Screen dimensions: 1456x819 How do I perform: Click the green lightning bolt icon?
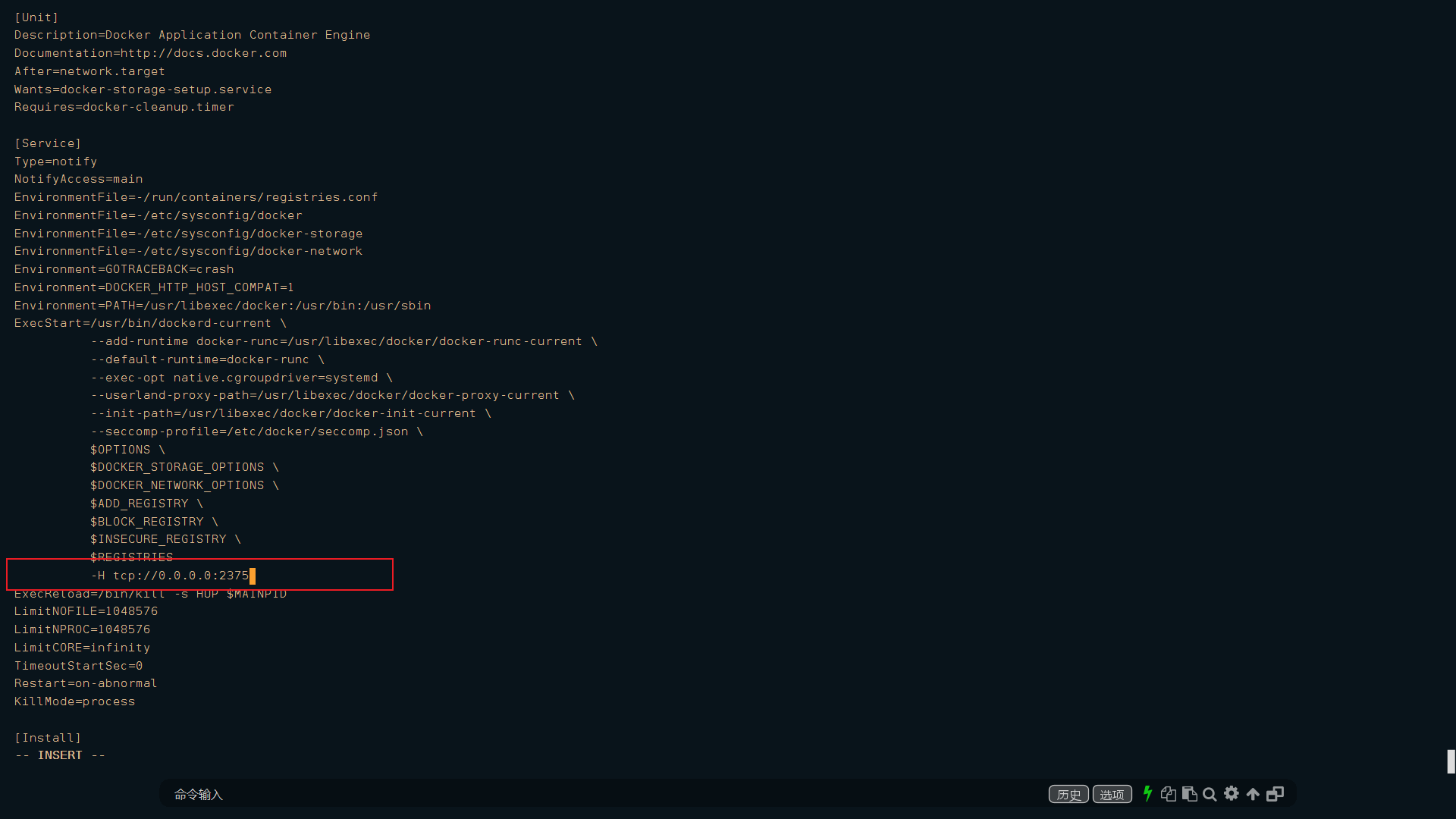(1147, 794)
